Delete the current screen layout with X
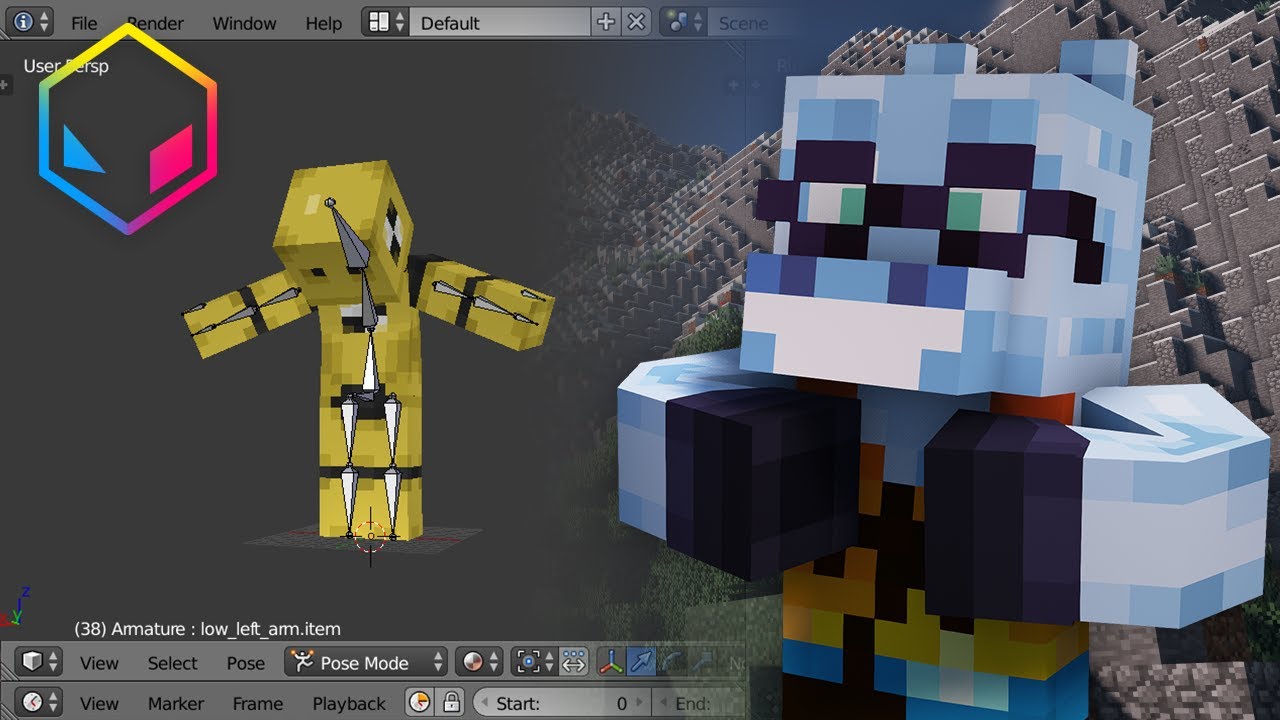Screen dimensions: 1280x720 click(637, 22)
